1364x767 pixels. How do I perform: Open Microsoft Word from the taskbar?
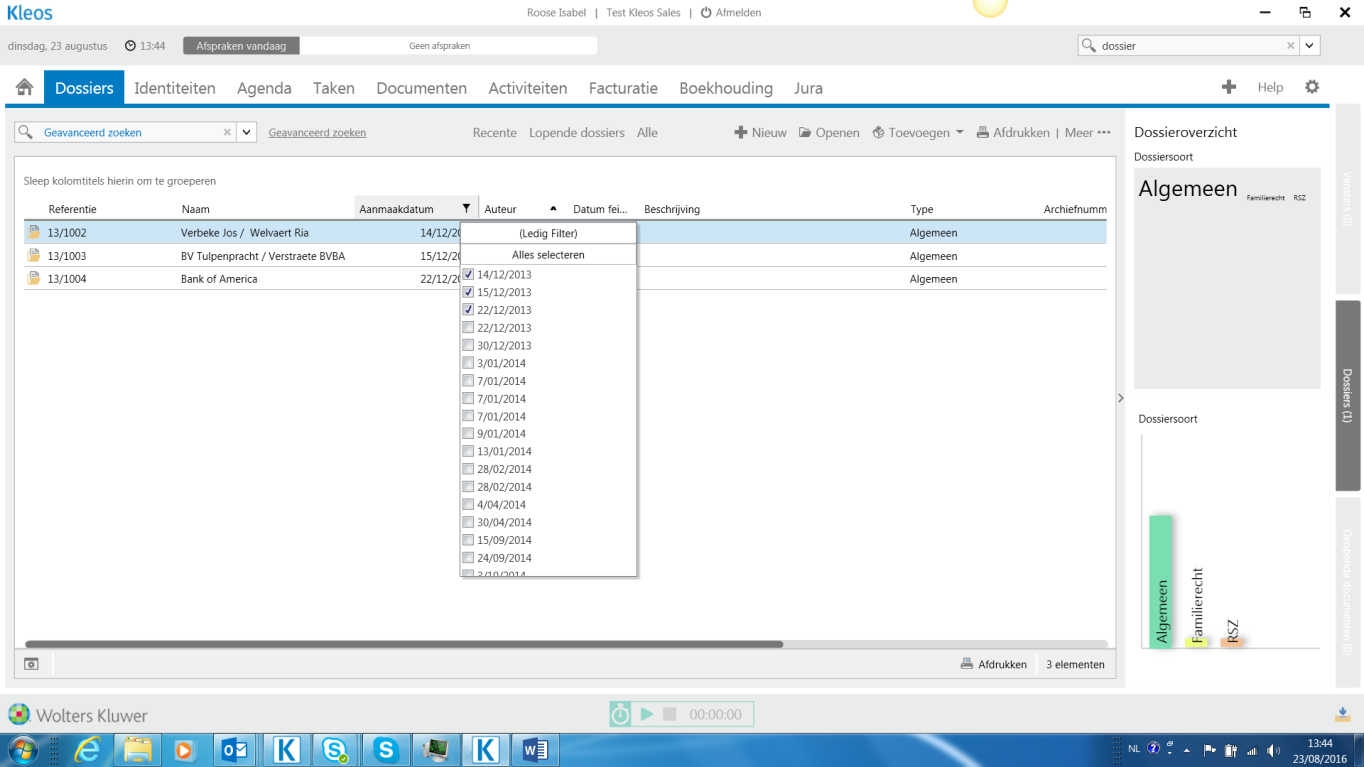535,749
